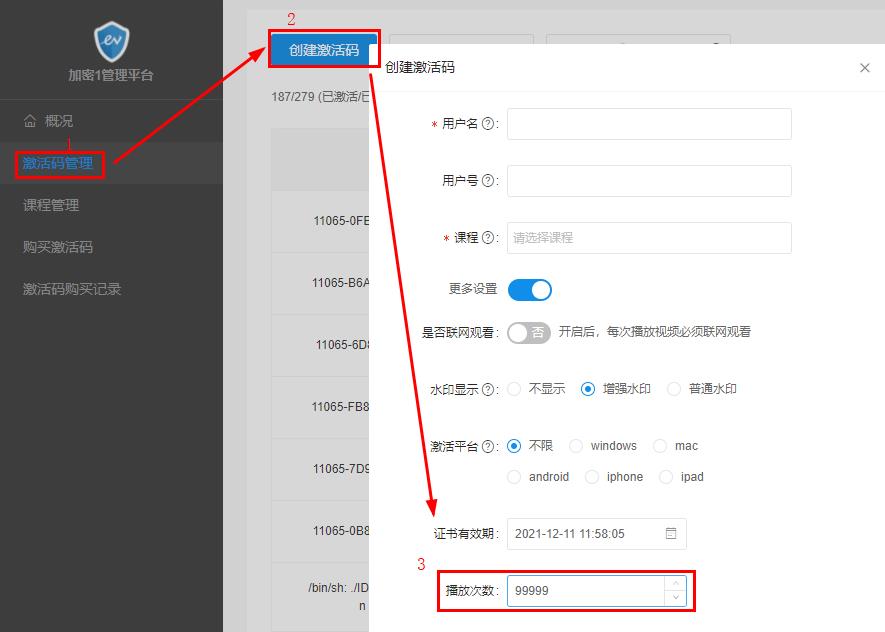Choose windows as activation platform
Viewport: 885px width, 632px height.
(576, 446)
